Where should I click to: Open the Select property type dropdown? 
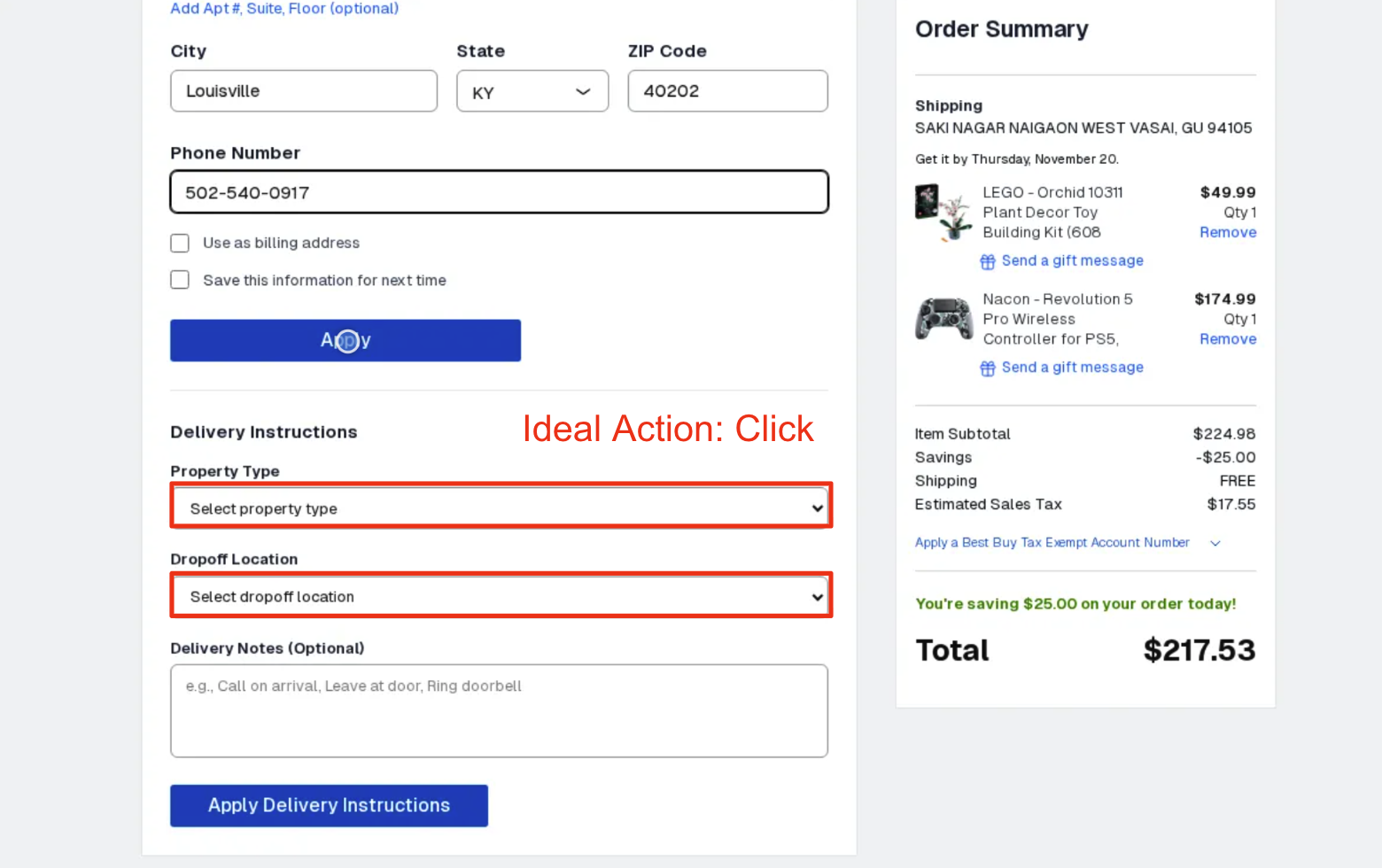(x=501, y=507)
